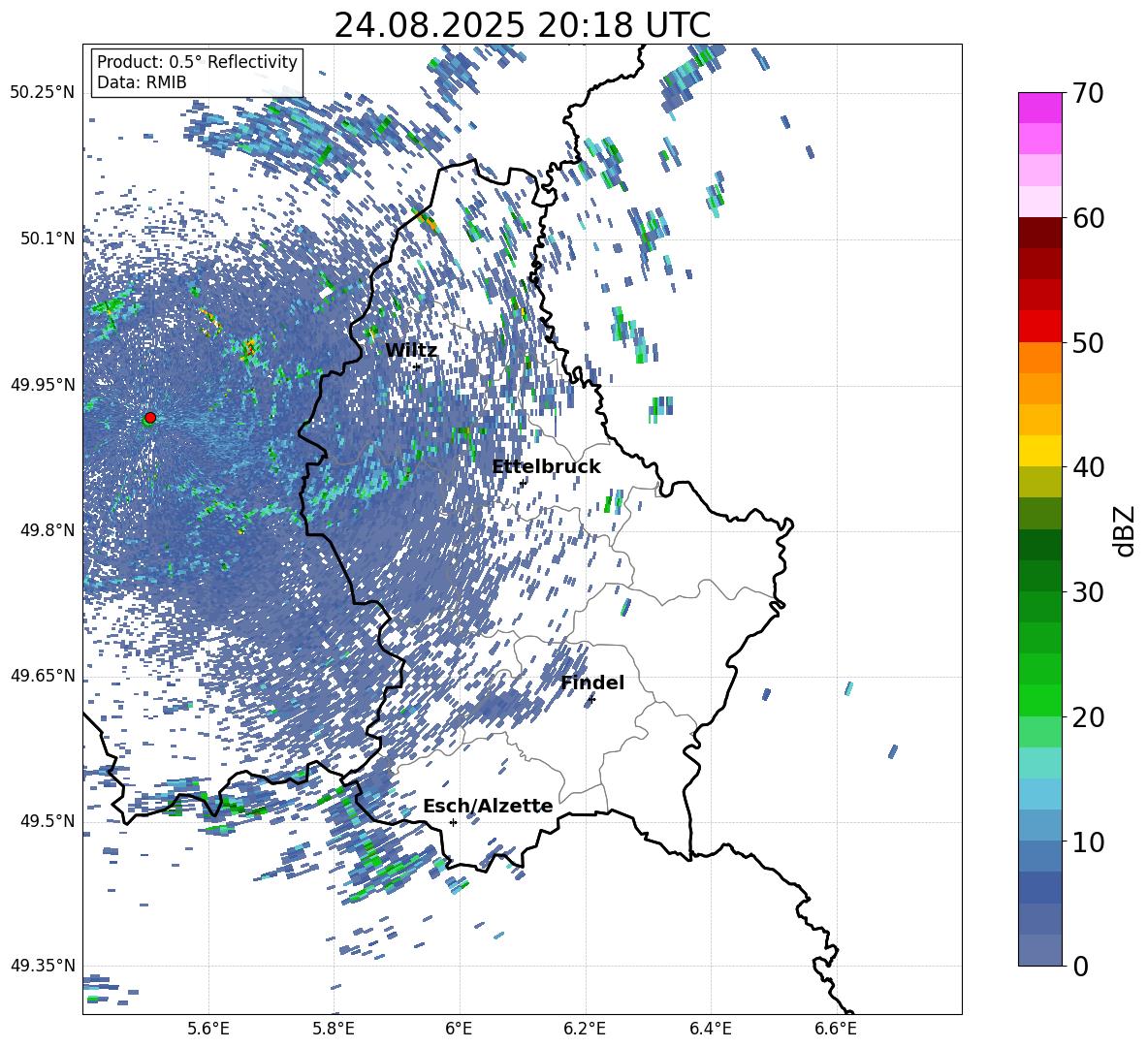Click the 49.8°N latitude label
The image size is (1148, 1048).
click(x=47, y=530)
